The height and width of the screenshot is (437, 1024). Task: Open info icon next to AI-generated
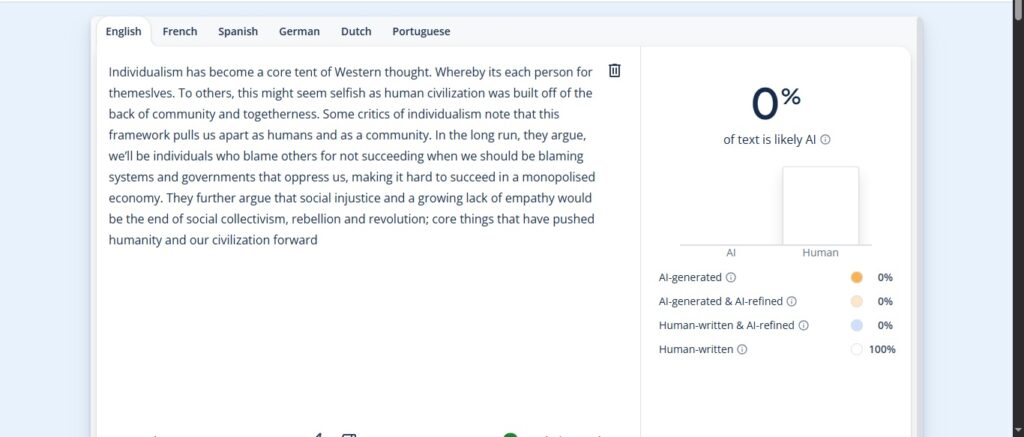[x=731, y=277]
